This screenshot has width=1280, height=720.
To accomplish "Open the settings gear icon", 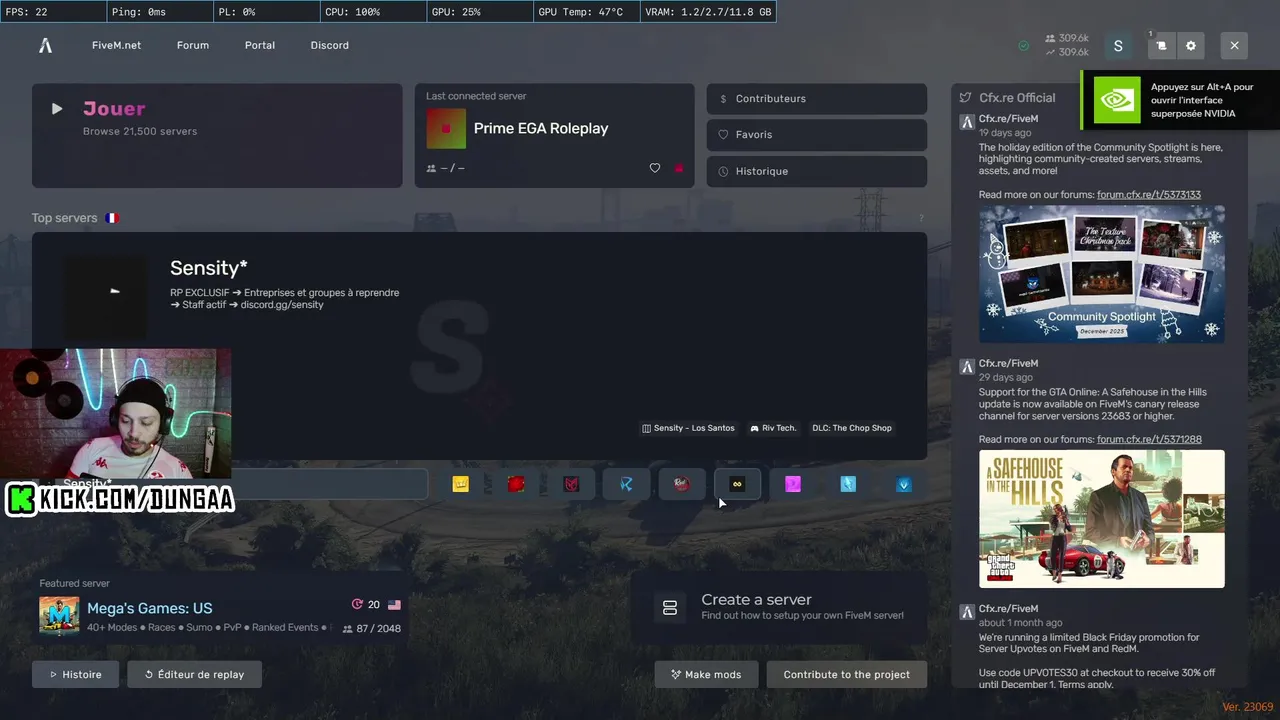I will pos(1190,46).
